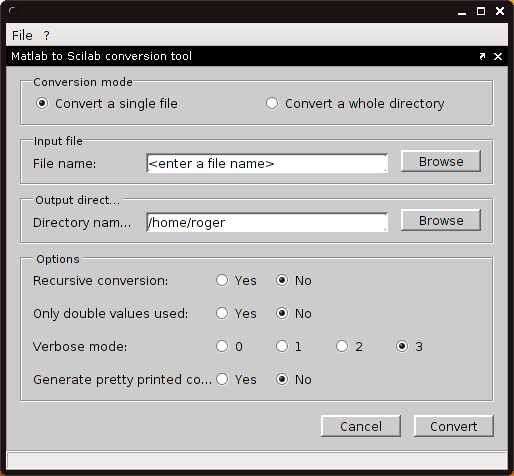Browse for the input file
Screen dimensions: 514x476
click(x=441, y=161)
